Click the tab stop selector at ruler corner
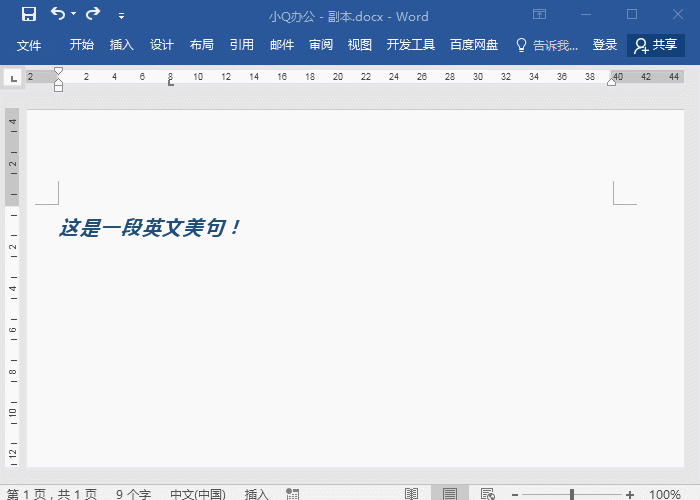 (x=13, y=79)
